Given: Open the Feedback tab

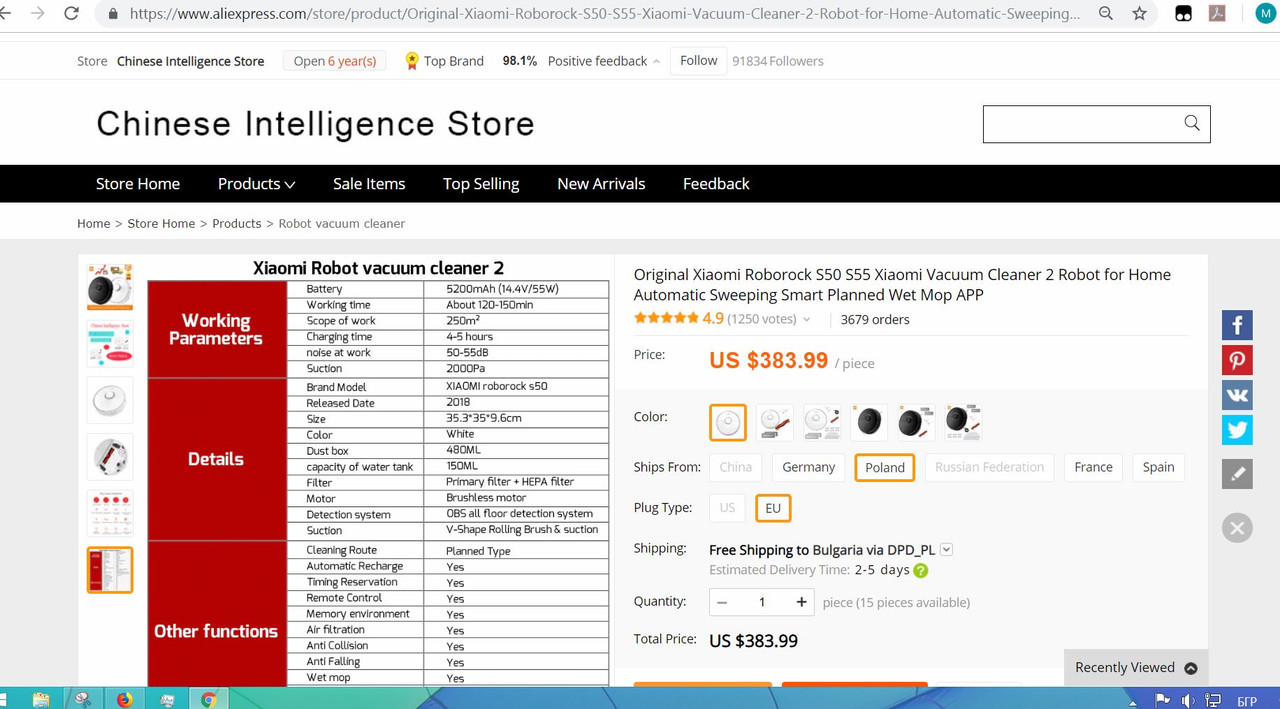Looking at the screenshot, I should (x=716, y=184).
